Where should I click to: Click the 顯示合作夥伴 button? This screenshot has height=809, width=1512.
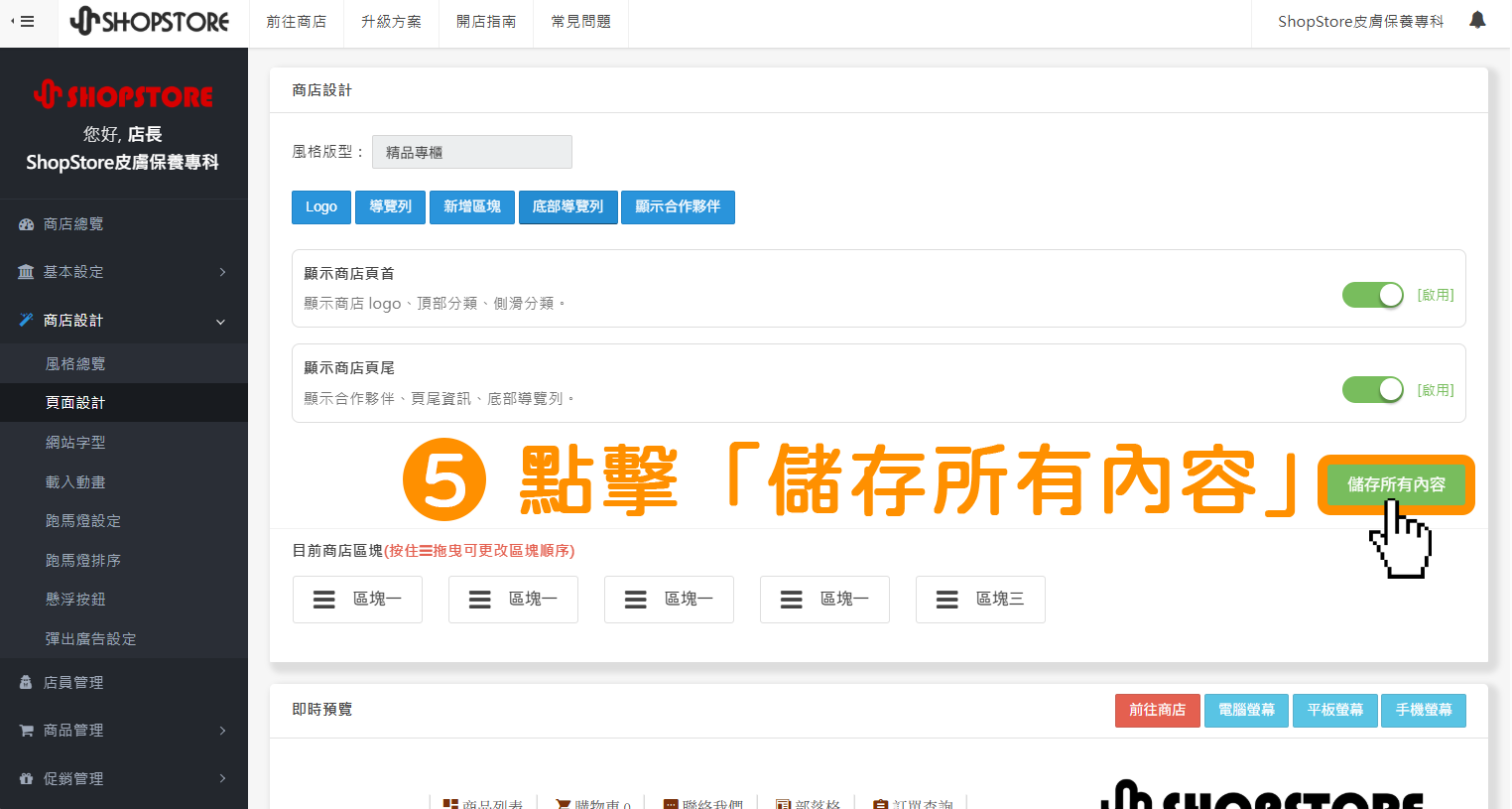[x=678, y=207]
